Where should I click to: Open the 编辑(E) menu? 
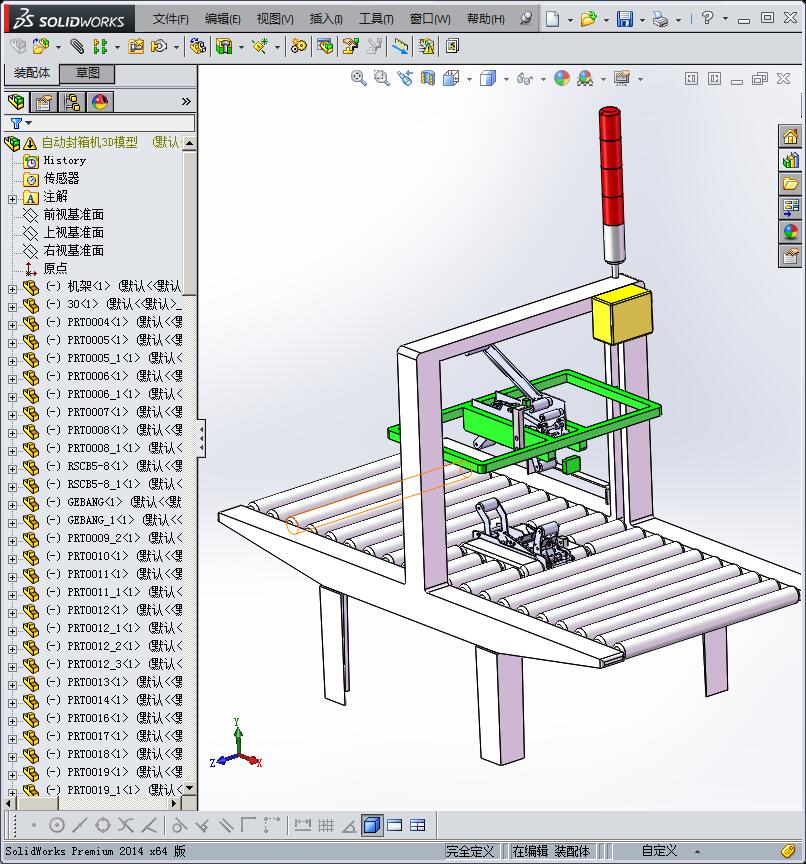point(223,19)
